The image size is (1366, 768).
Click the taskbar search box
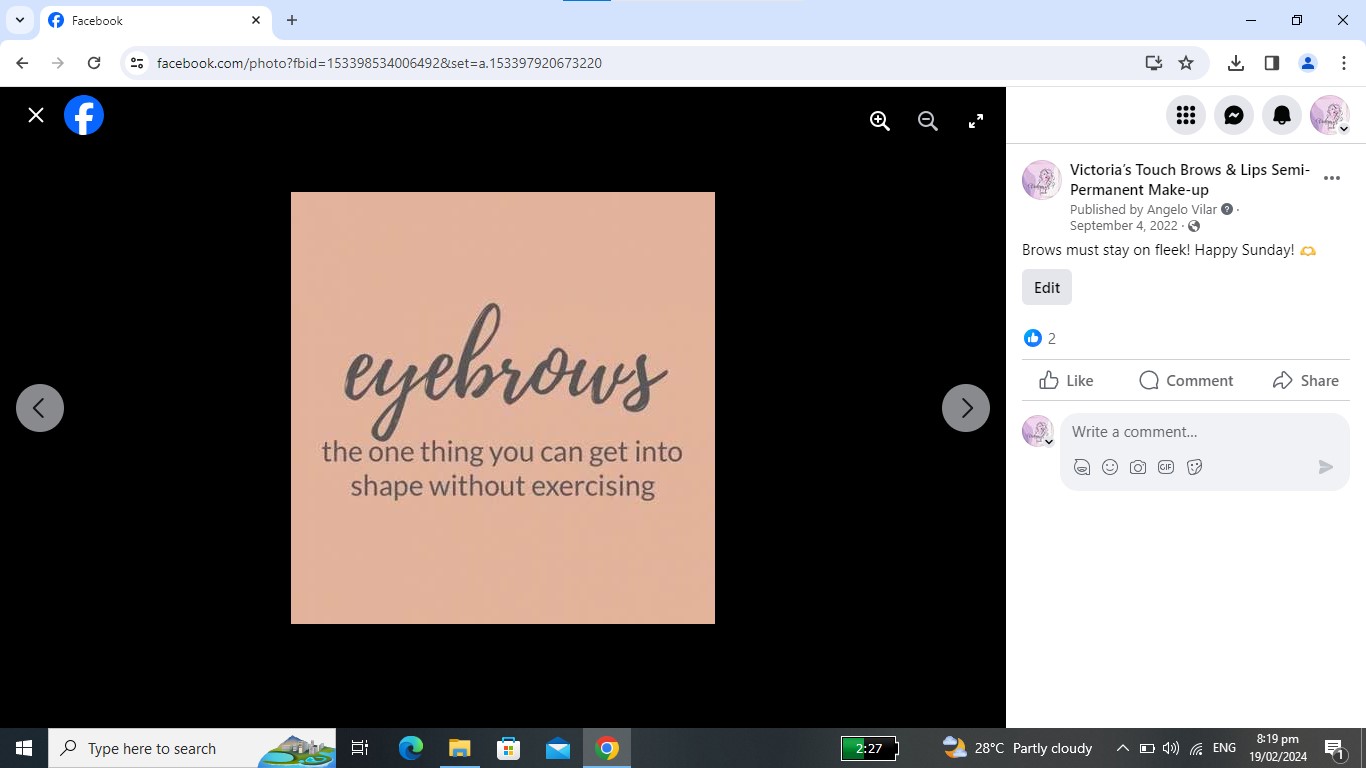coord(192,748)
